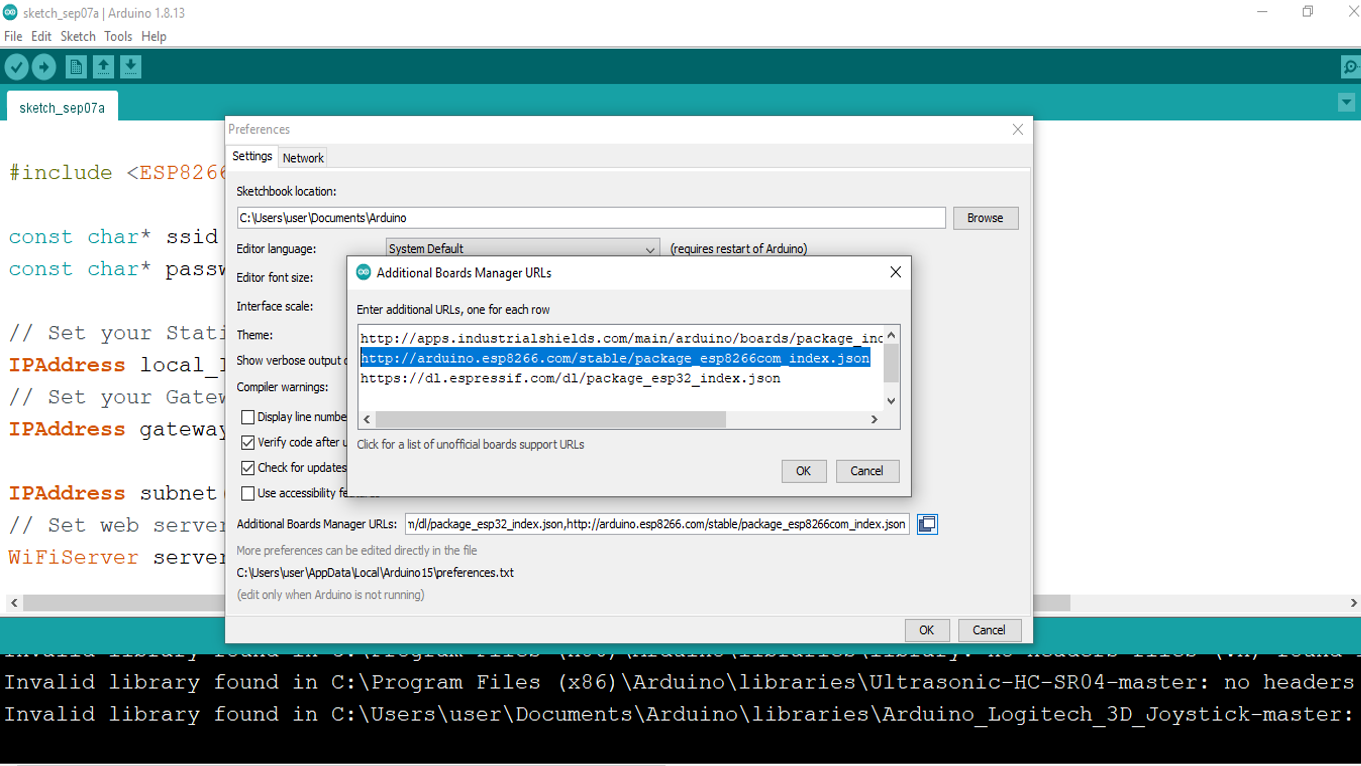The width and height of the screenshot is (1361, 766).
Task: Click the URL list vertical scrollbar thumb
Action: [x=891, y=363]
